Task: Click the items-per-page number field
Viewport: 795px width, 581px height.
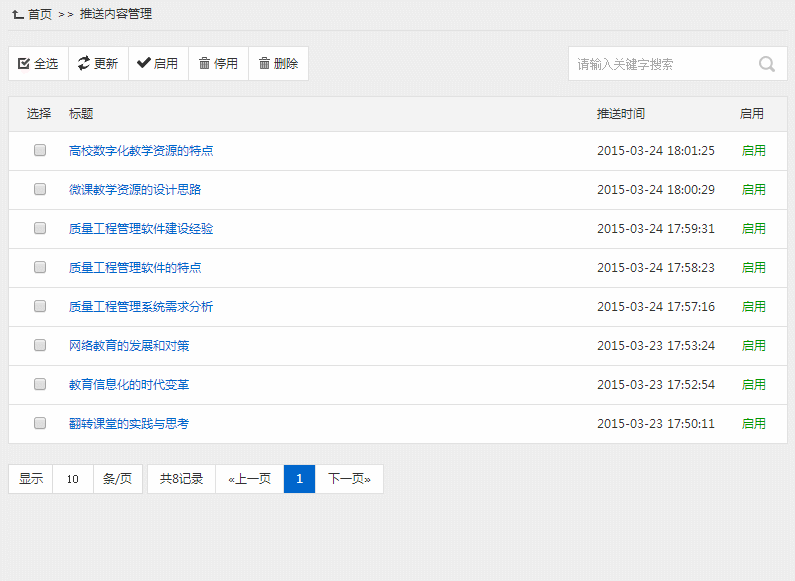Action: [x=73, y=479]
